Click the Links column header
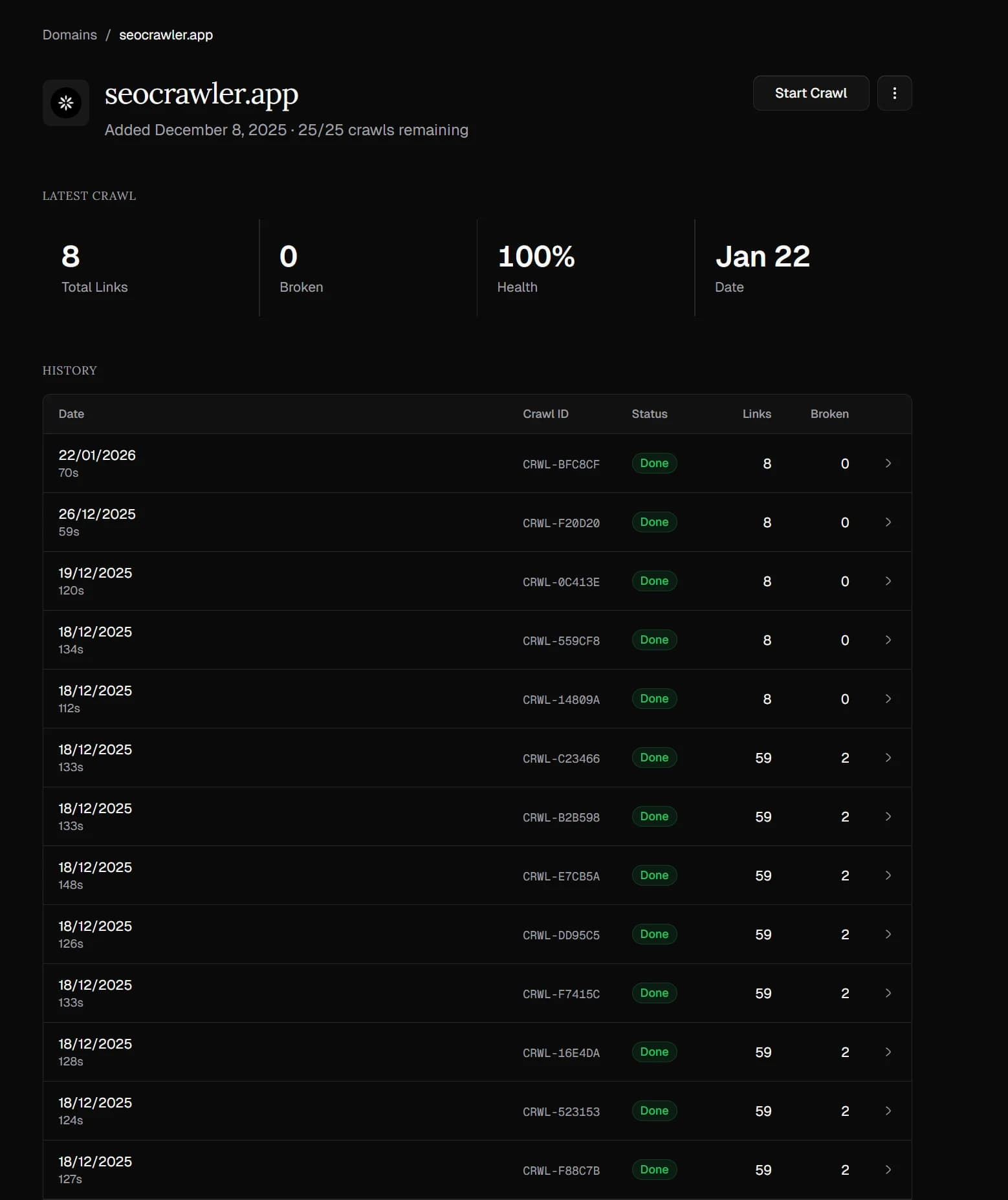1008x1200 pixels. (x=757, y=414)
